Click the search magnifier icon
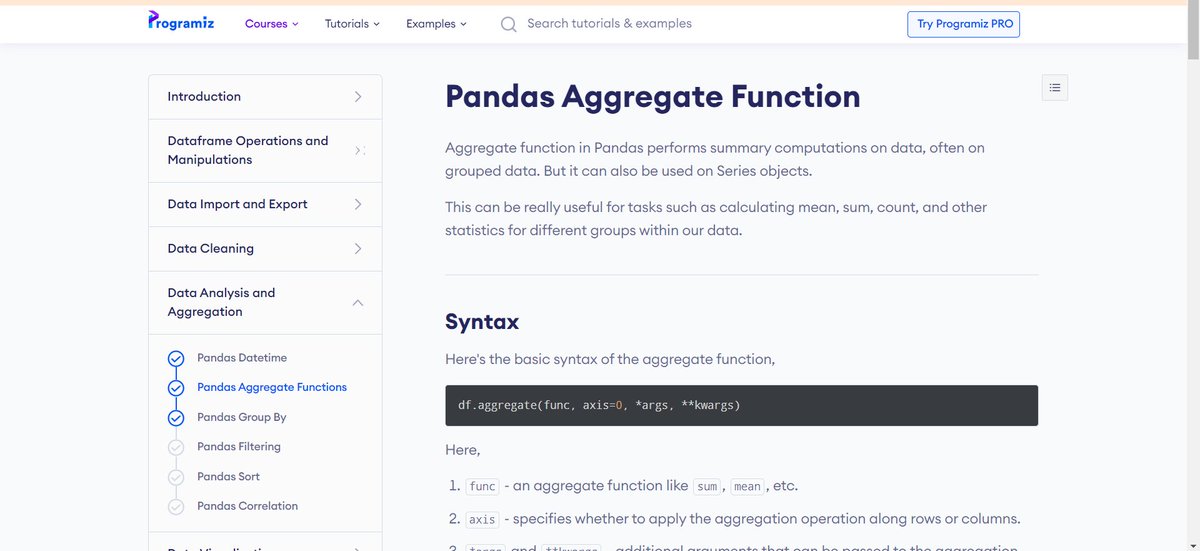 click(x=509, y=24)
